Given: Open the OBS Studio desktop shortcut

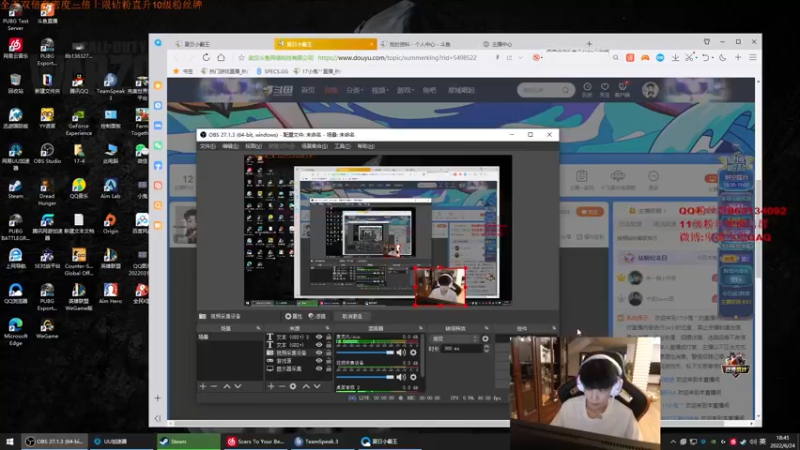Looking at the screenshot, I should 47,154.
